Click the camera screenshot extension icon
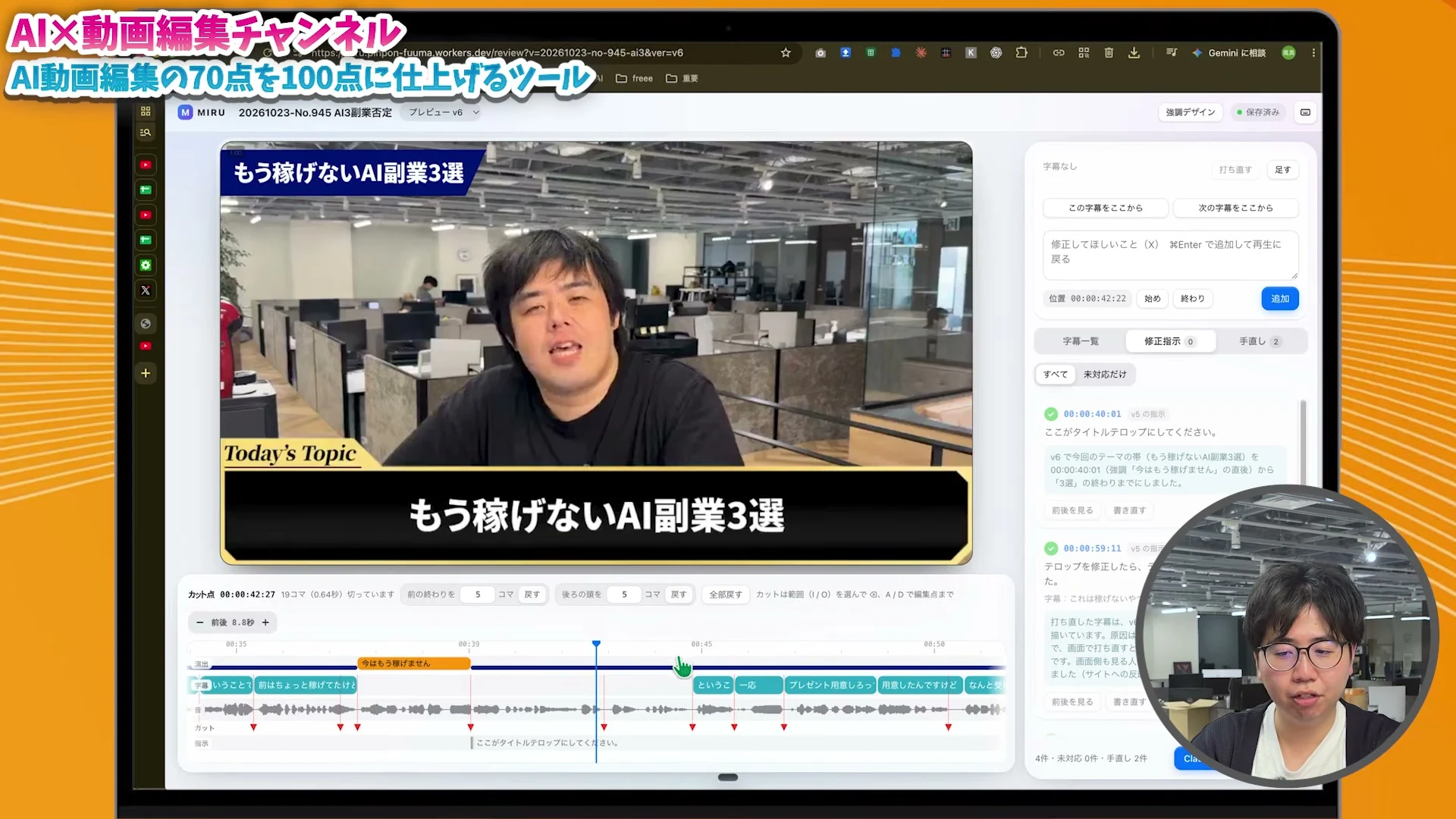This screenshot has height=819, width=1456. [821, 52]
